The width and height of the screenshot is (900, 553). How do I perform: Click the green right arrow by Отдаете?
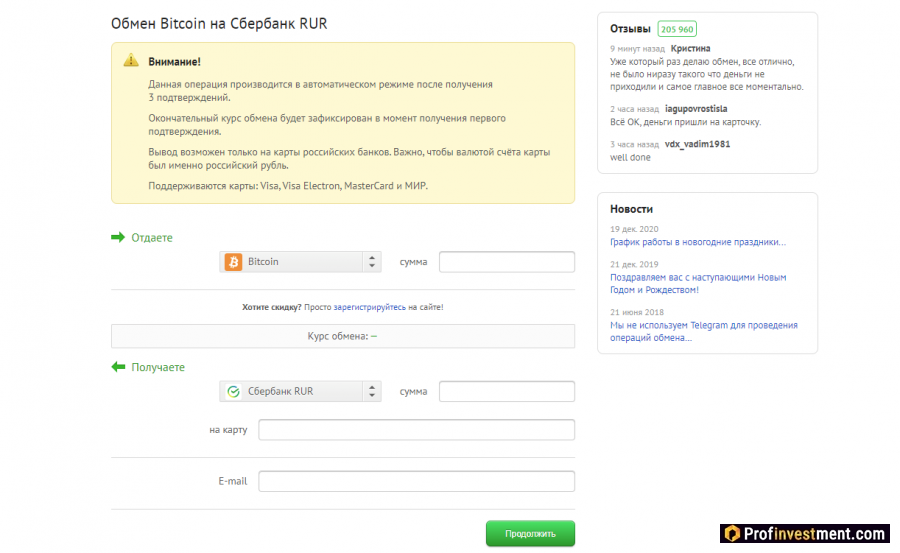click(x=118, y=237)
